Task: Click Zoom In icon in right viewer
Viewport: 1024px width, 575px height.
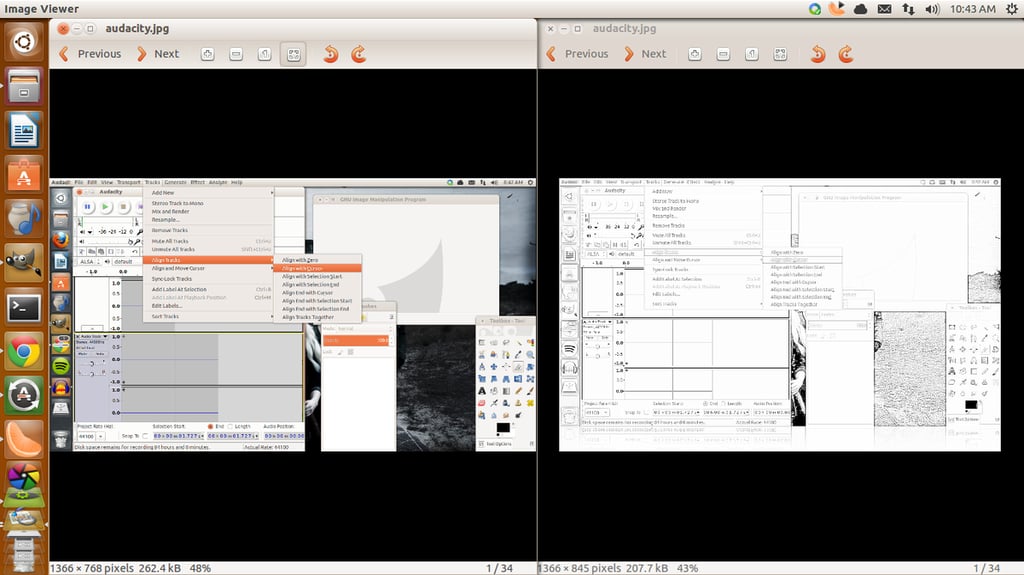Action: pos(694,54)
